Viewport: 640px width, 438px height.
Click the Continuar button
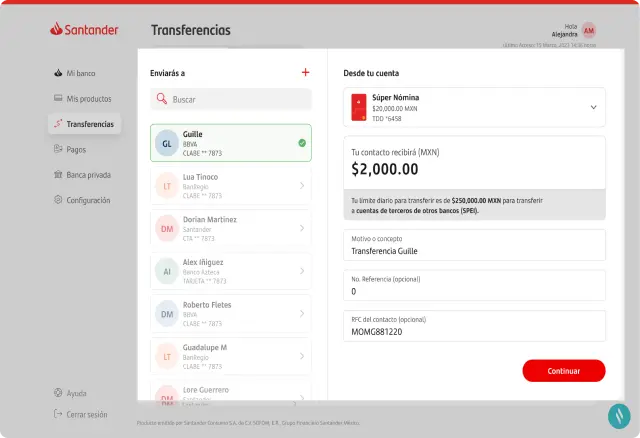pos(564,371)
